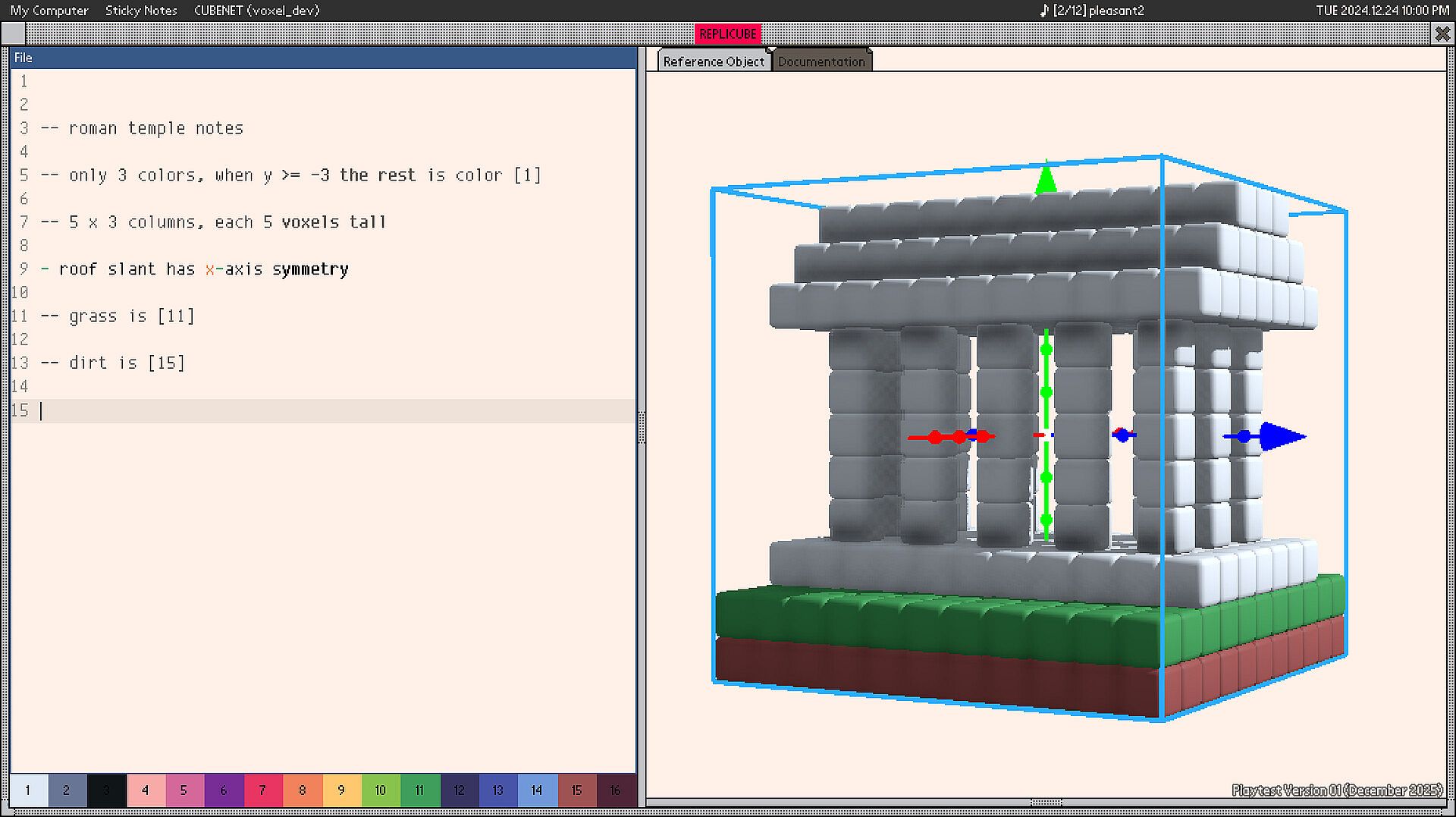Click the blue Z-axis arrow gizmo

point(1281,436)
